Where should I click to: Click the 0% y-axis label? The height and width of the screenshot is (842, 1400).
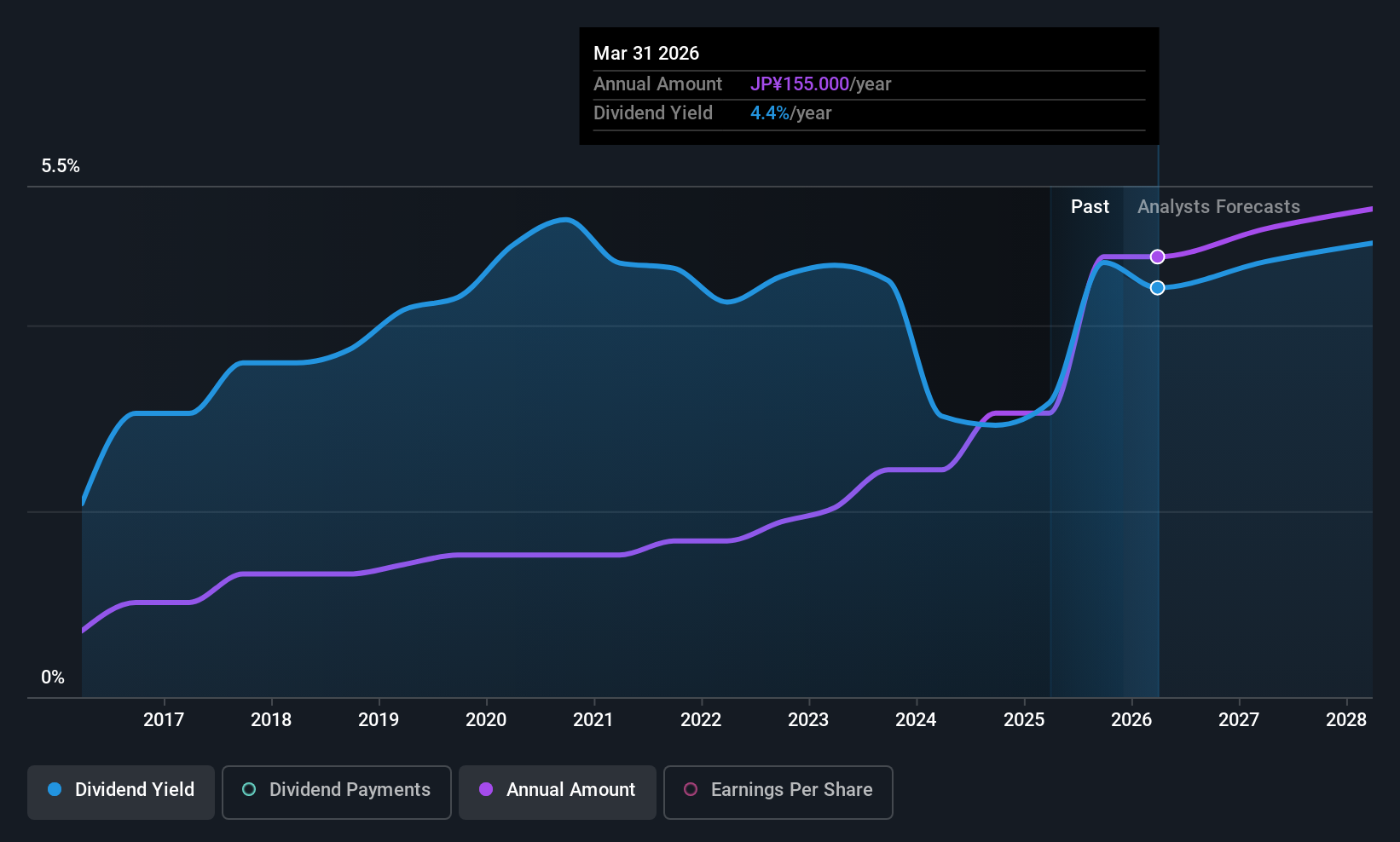pyautogui.click(x=53, y=678)
